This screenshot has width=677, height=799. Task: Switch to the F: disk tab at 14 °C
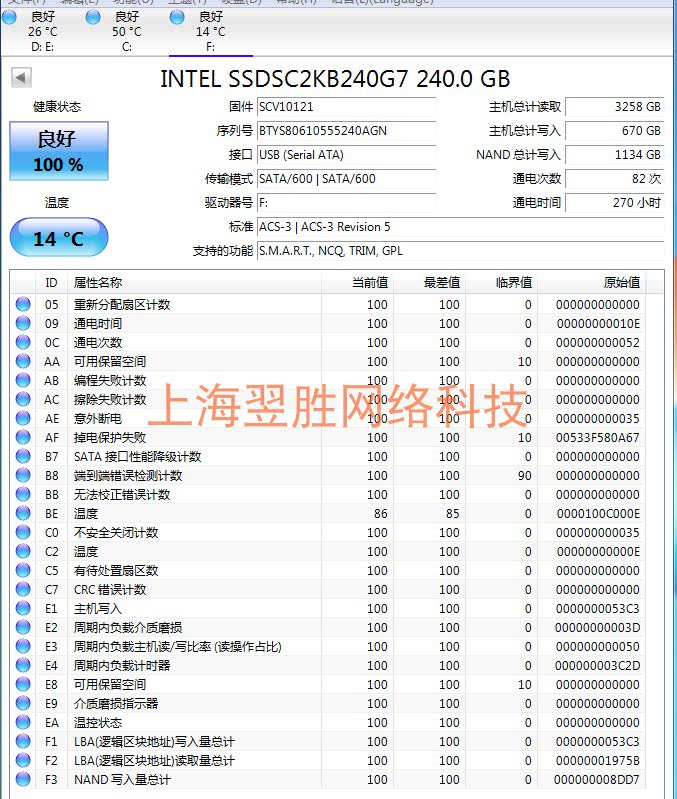tap(210, 32)
